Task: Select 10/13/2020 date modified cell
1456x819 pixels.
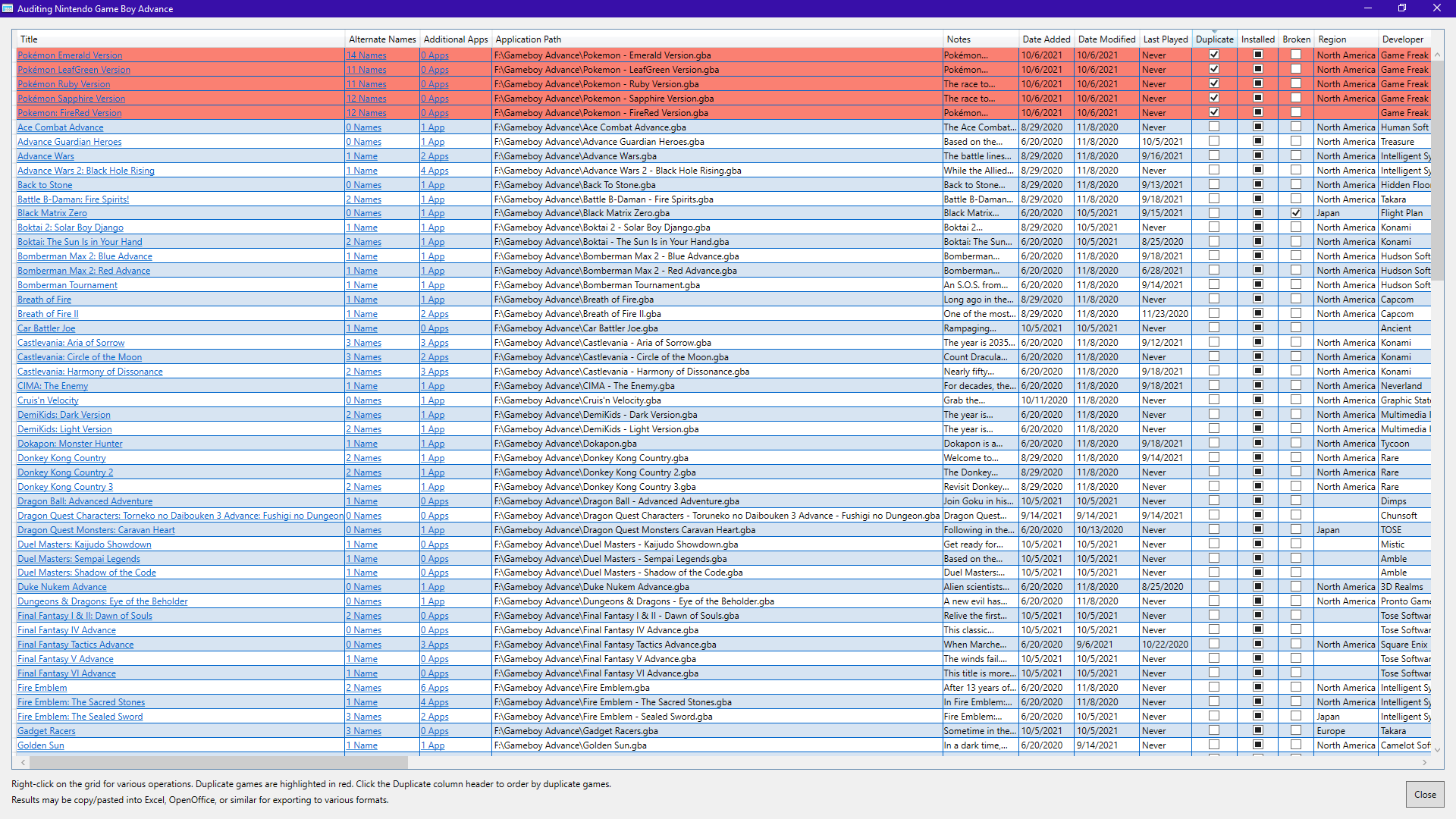Action: coord(1106,530)
